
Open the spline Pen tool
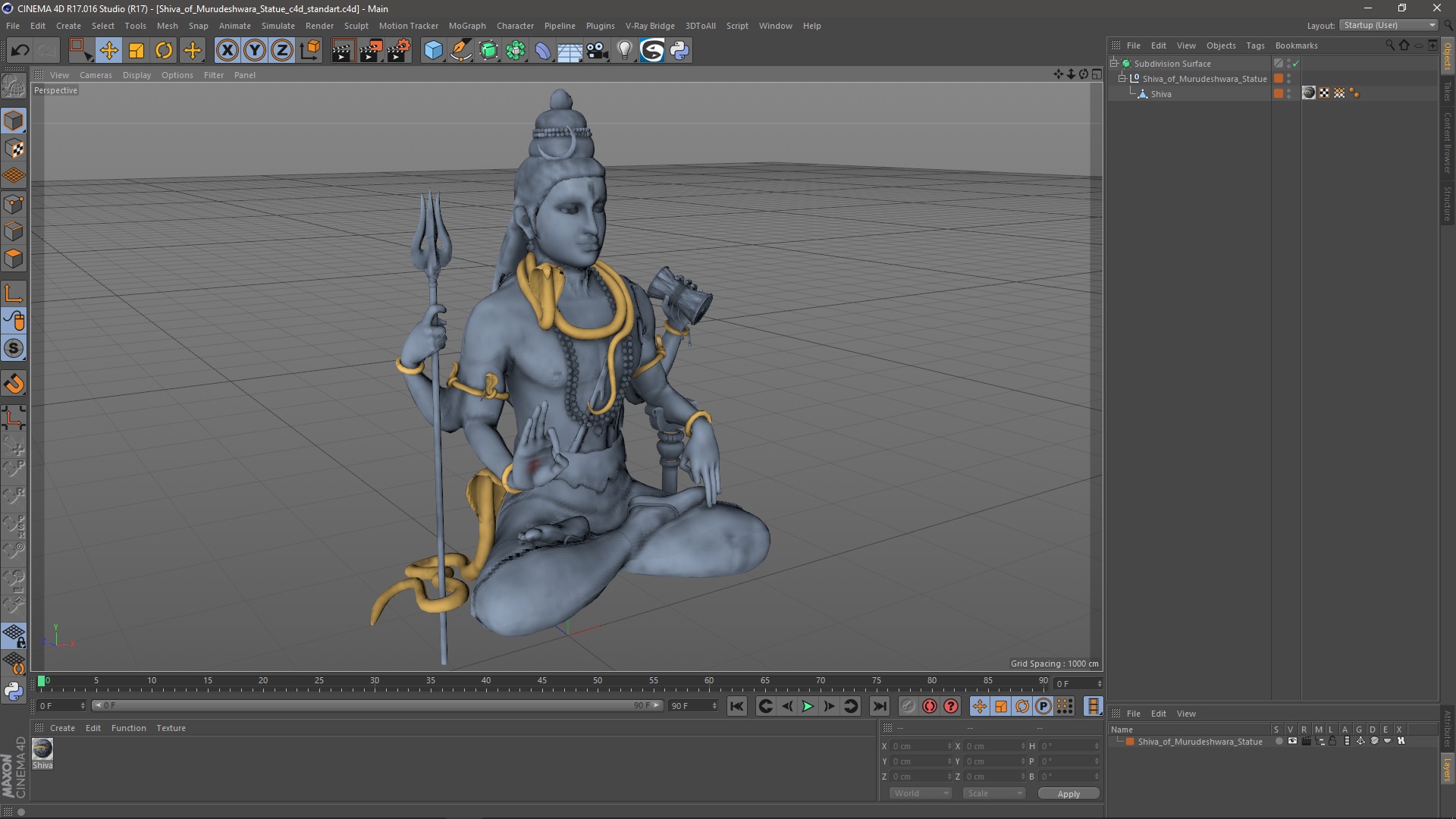(x=461, y=50)
